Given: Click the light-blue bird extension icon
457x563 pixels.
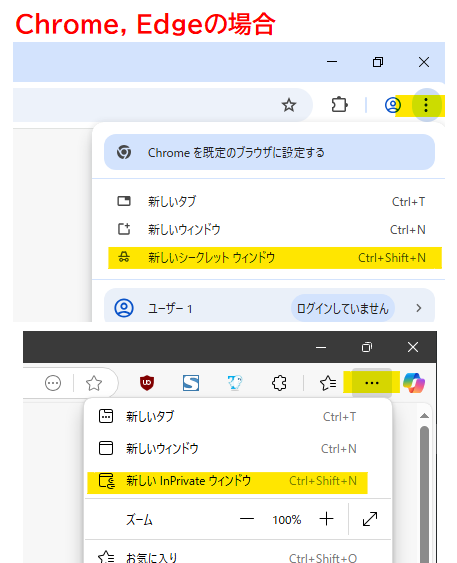Looking at the screenshot, I should 235,383.
